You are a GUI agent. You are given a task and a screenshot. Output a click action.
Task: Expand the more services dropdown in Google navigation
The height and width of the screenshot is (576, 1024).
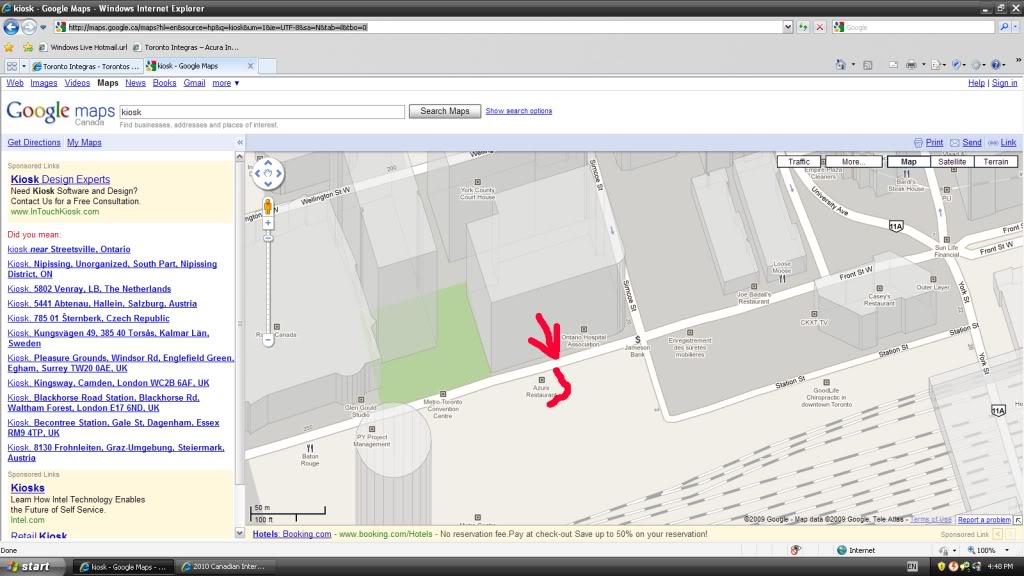point(221,83)
